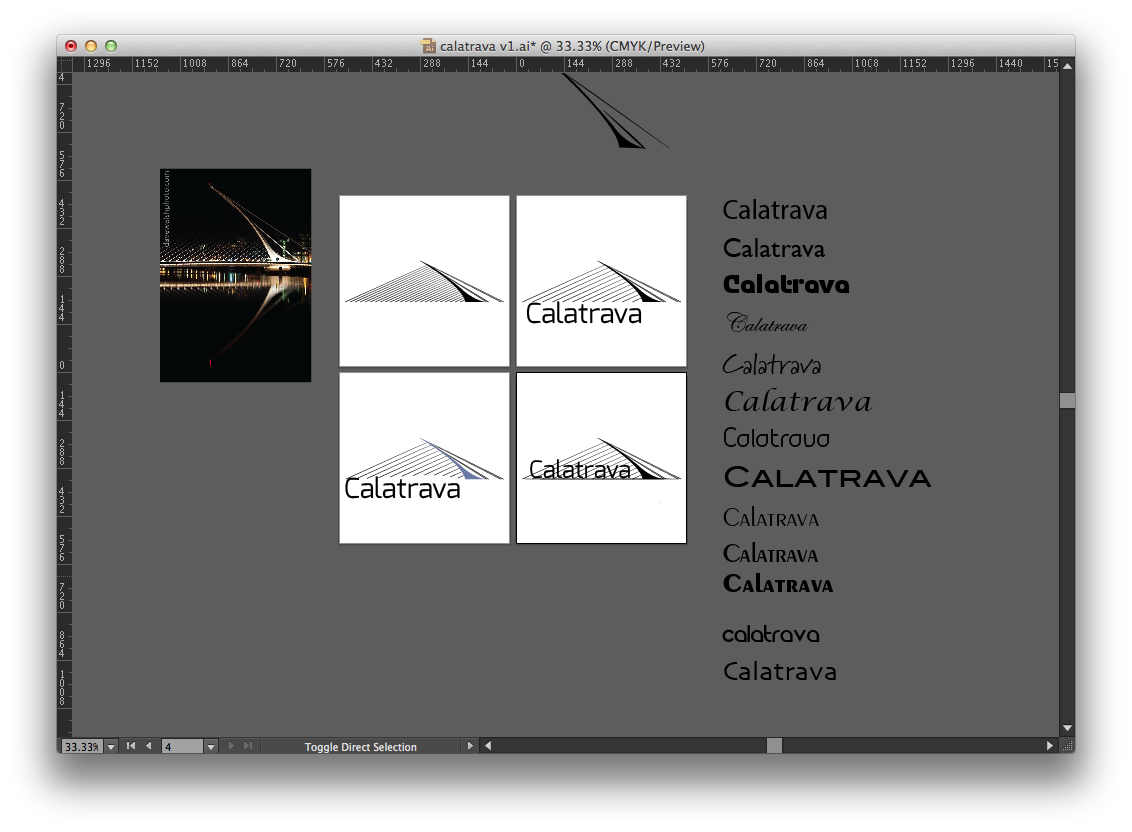1132x832 pixels.
Task: Select the black pylon shape above the artboards
Action: tap(615, 110)
